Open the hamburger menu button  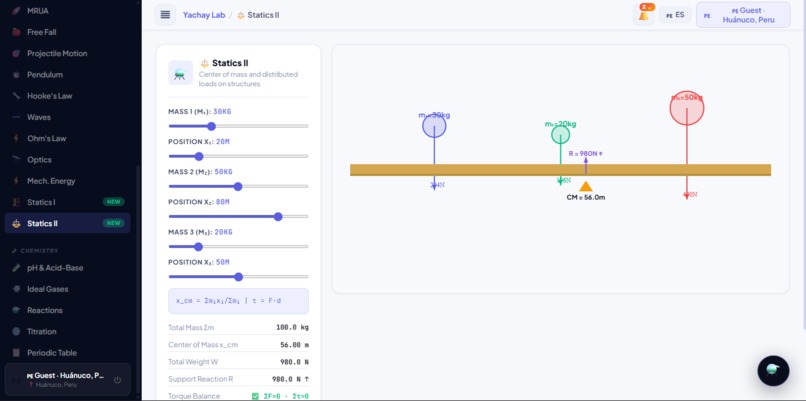point(165,15)
